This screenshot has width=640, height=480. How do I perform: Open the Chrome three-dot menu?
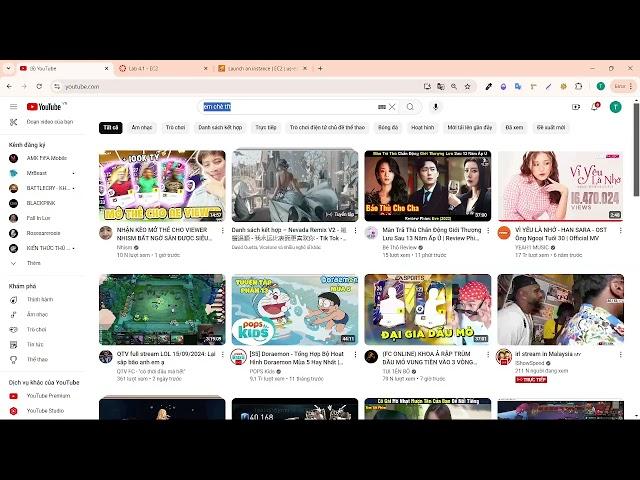(x=631, y=87)
